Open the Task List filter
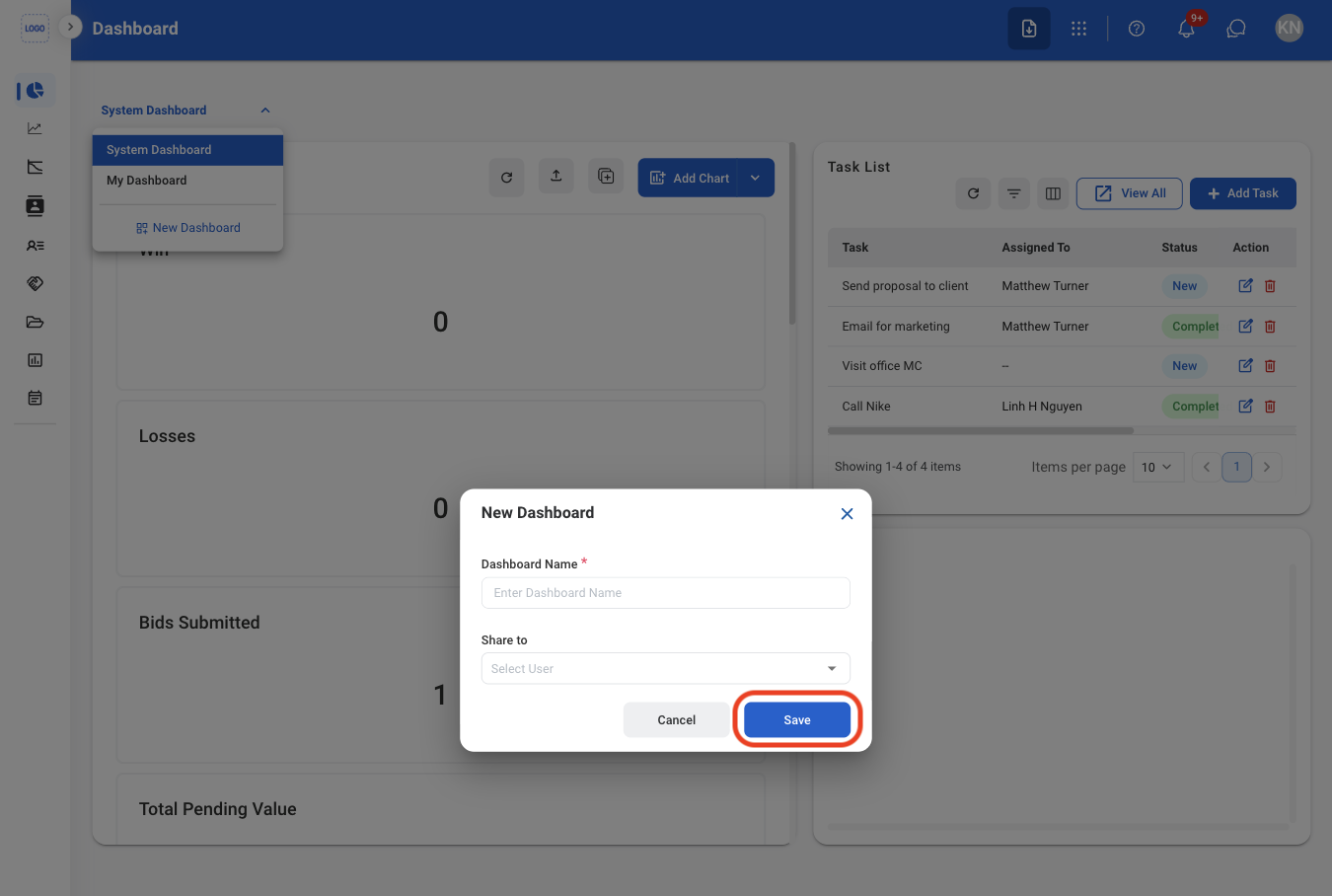Viewport: 1332px width, 896px height. pos(1013,193)
